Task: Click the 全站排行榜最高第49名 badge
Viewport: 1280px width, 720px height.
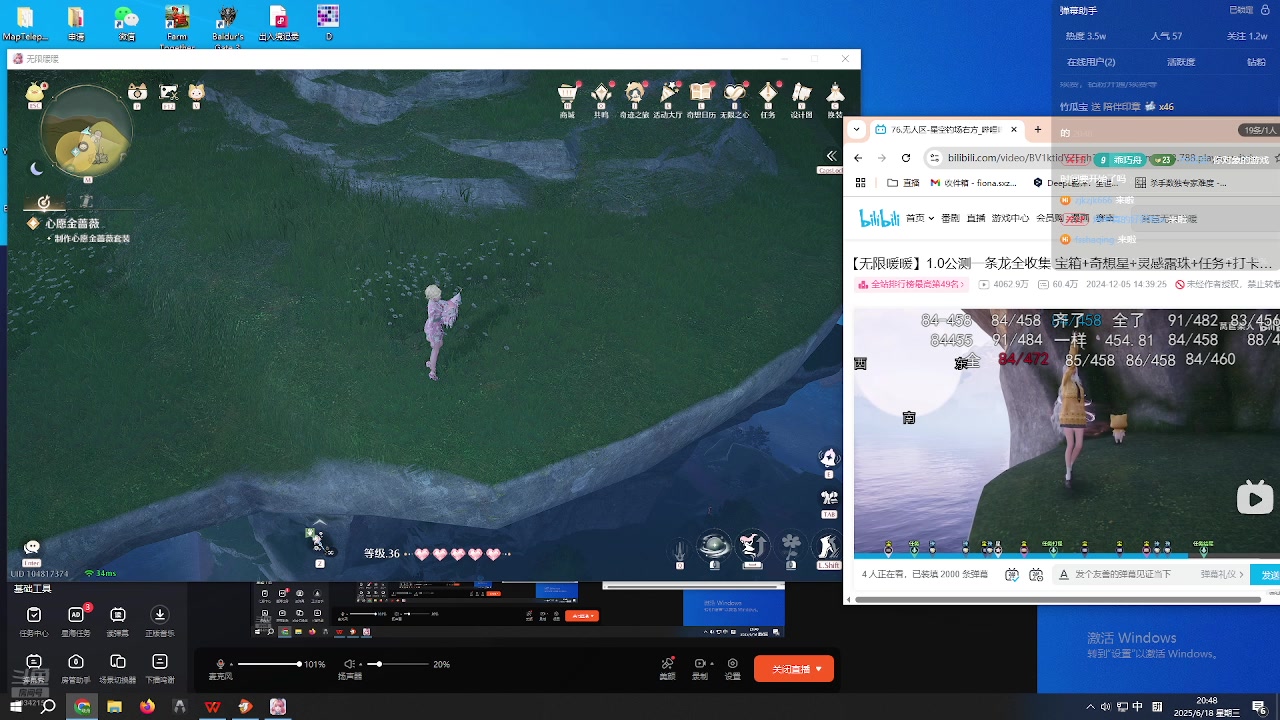Action: tap(912, 285)
